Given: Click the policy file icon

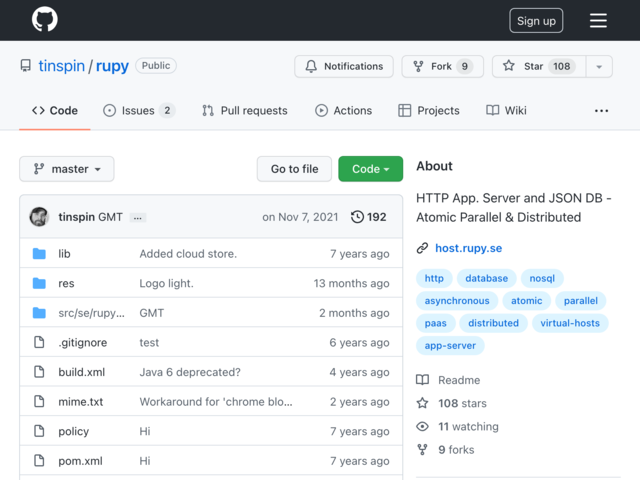Looking at the screenshot, I should coord(39,431).
